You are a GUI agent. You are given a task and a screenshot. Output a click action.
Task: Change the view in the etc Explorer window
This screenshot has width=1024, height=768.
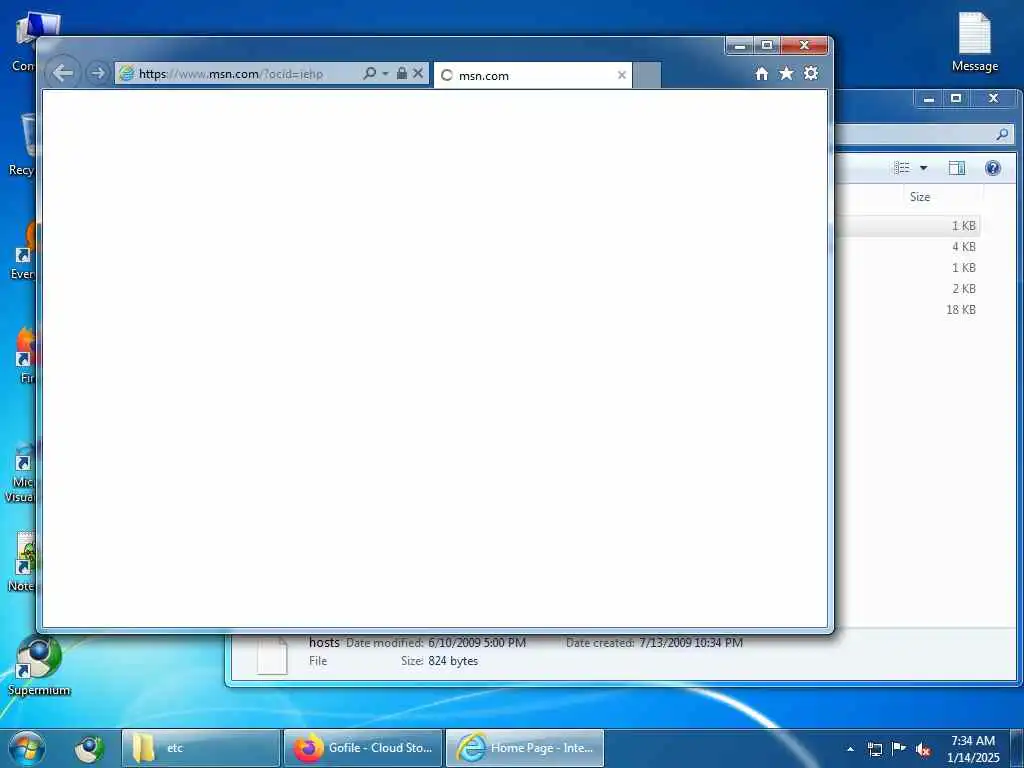coord(902,168)
